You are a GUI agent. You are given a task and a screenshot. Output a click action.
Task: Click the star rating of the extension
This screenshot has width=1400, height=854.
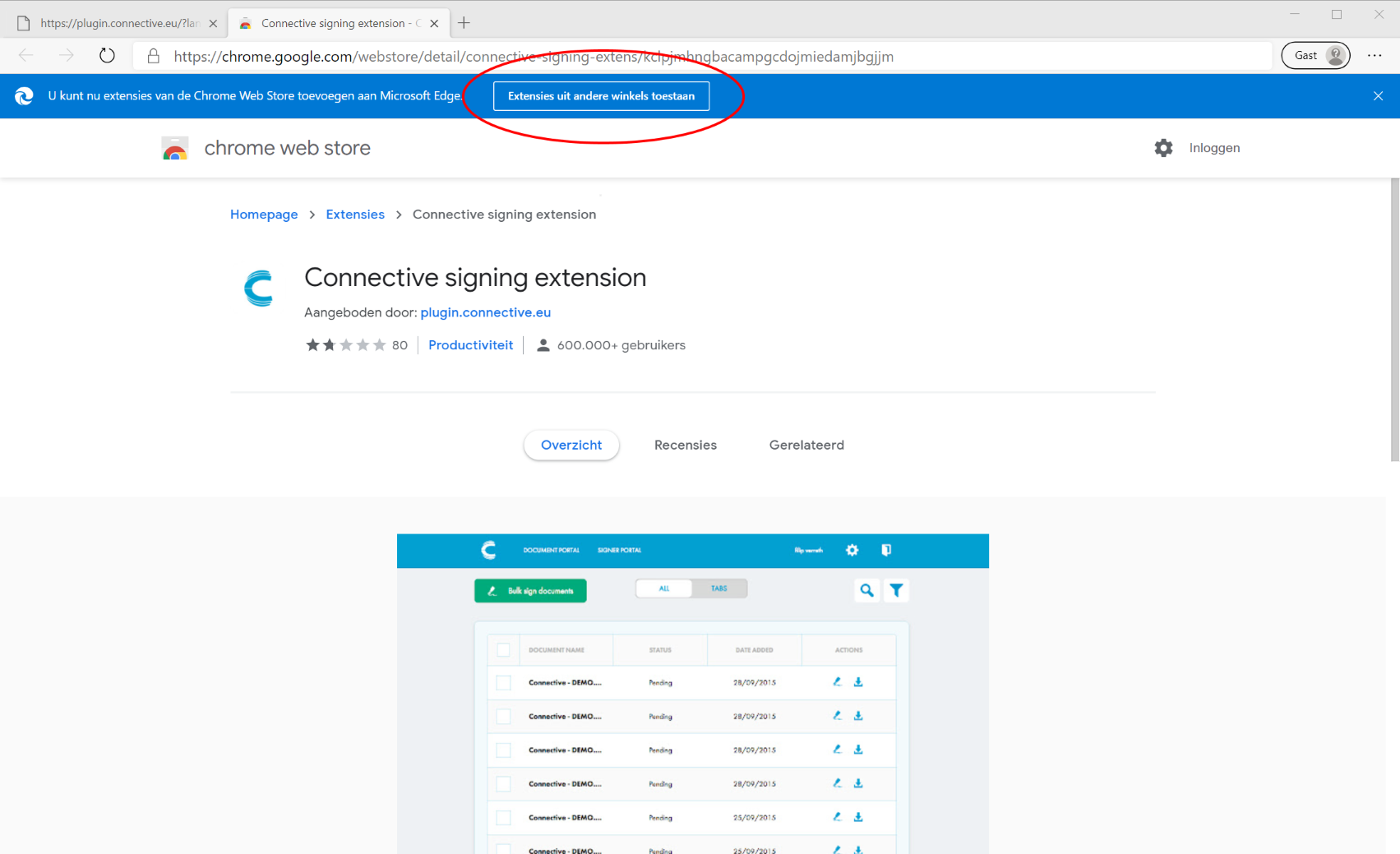click(x=345, y=345)
